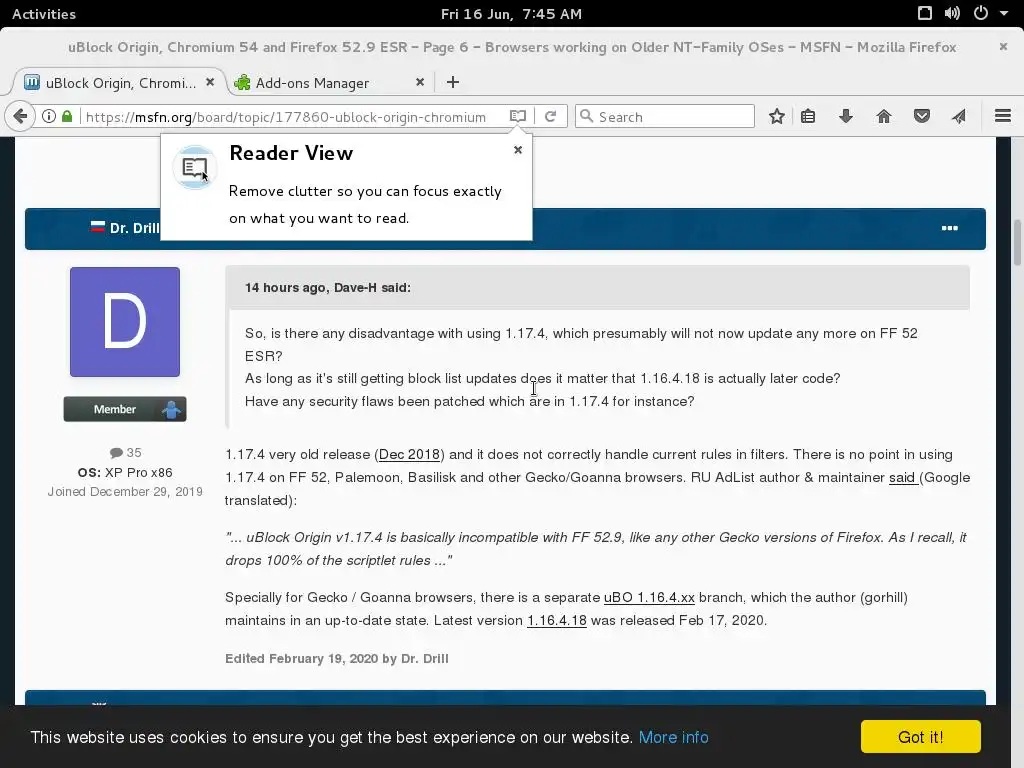Focus the Search input field
1024x768 pixels.
pos(665,116)
